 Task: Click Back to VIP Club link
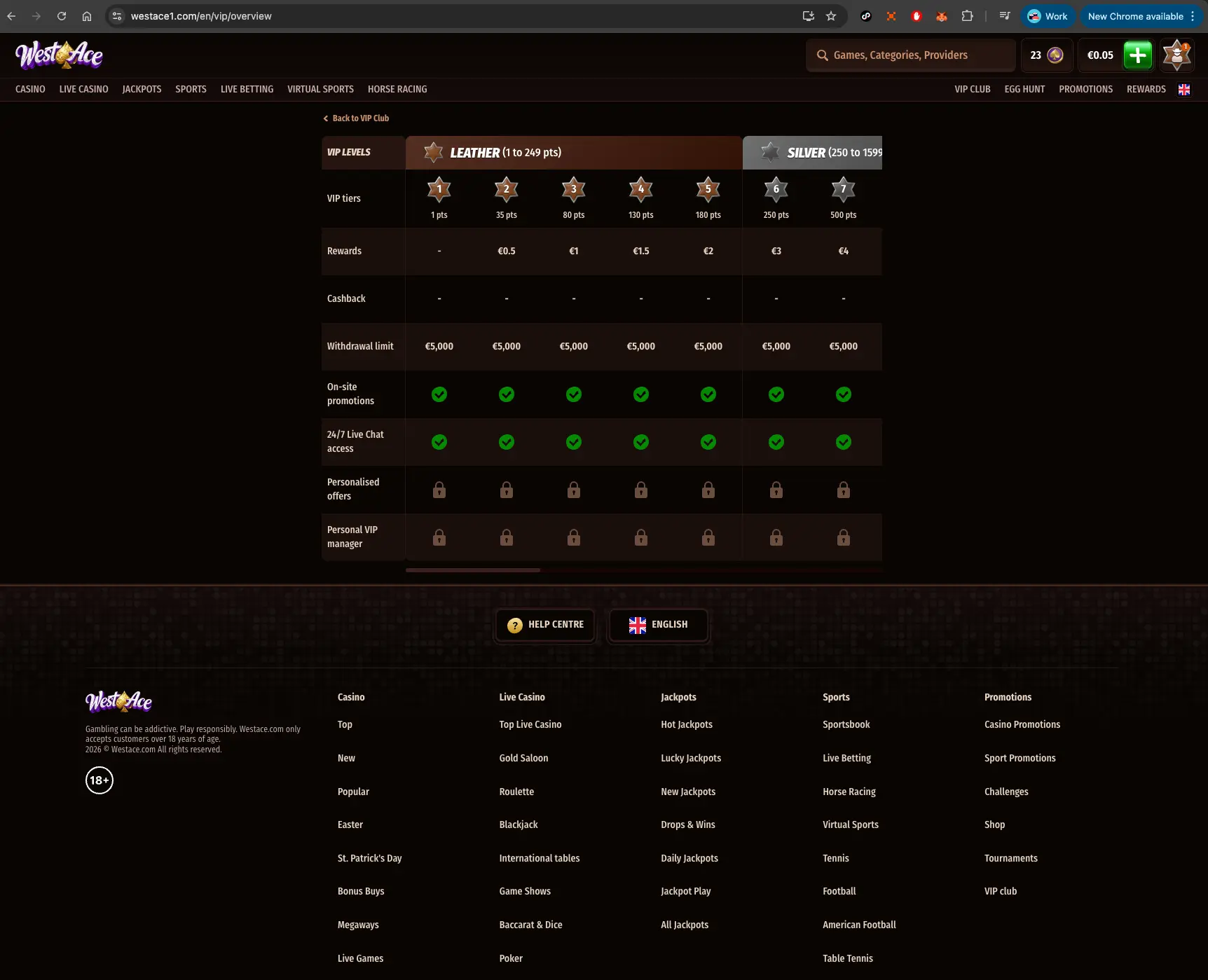[356, 118]
